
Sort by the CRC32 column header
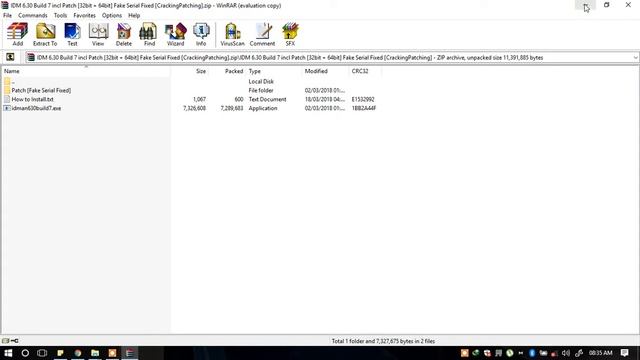(x=365, y=71)
